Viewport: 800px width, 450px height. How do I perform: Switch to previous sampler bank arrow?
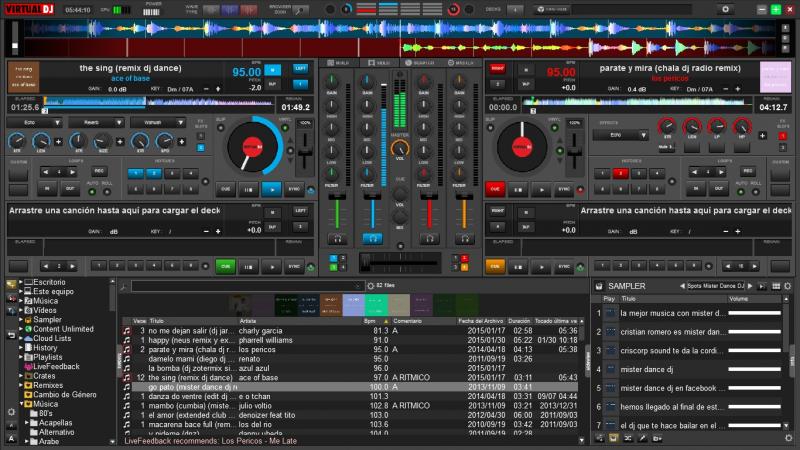tap(682, 286)
